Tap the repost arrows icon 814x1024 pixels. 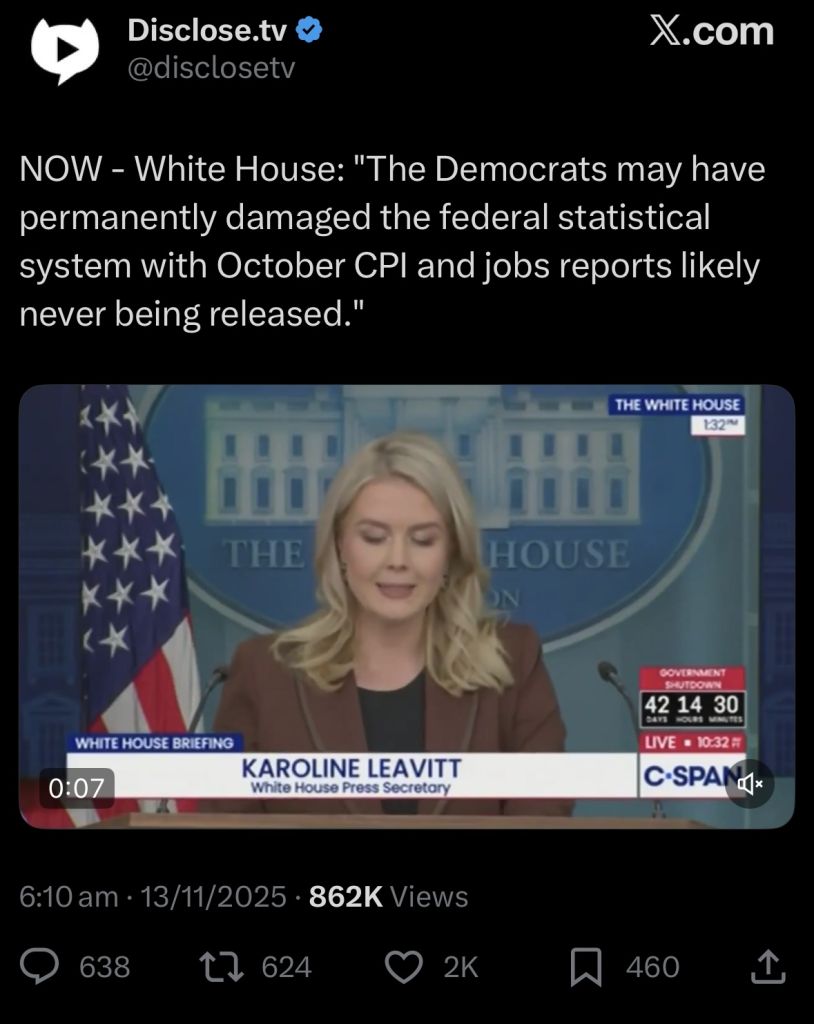[221, 967]
